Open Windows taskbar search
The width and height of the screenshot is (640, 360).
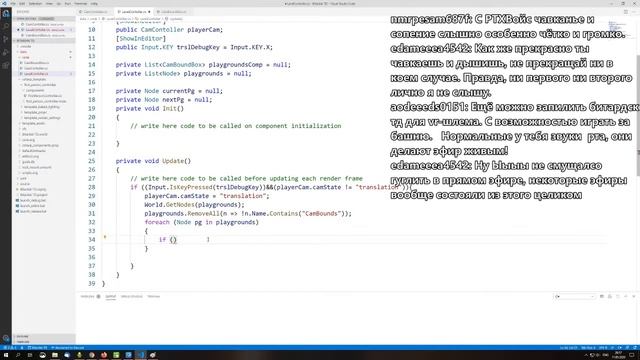tap(18, 355)
